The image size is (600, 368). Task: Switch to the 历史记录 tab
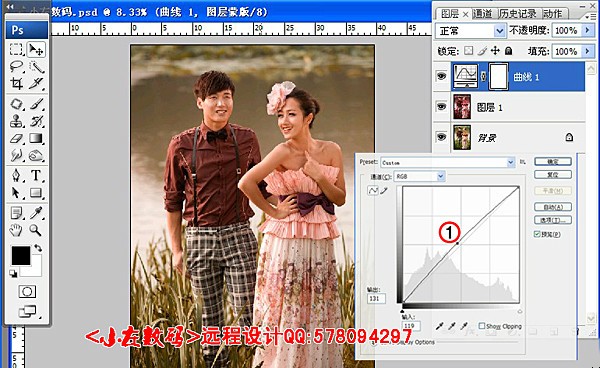click(518, 14)
